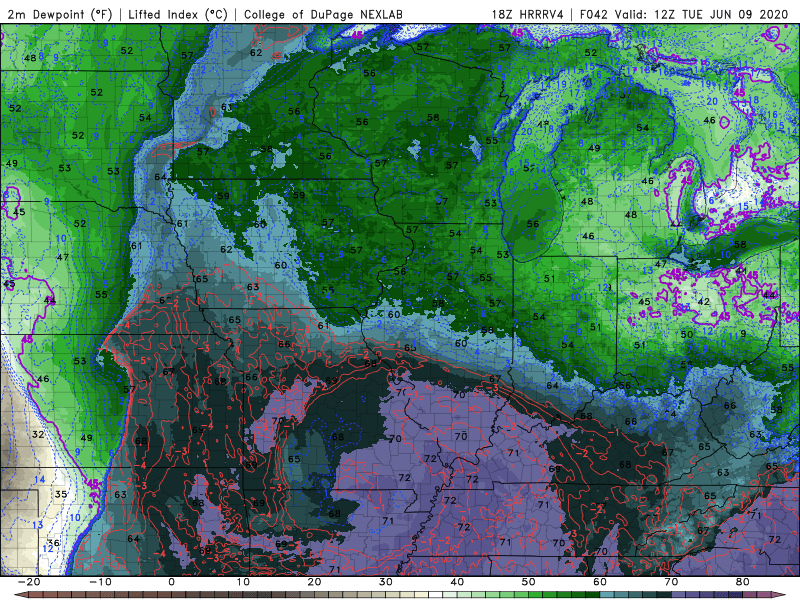
Task: Click the "40" color scale label
Action: [x=457, y=582]
